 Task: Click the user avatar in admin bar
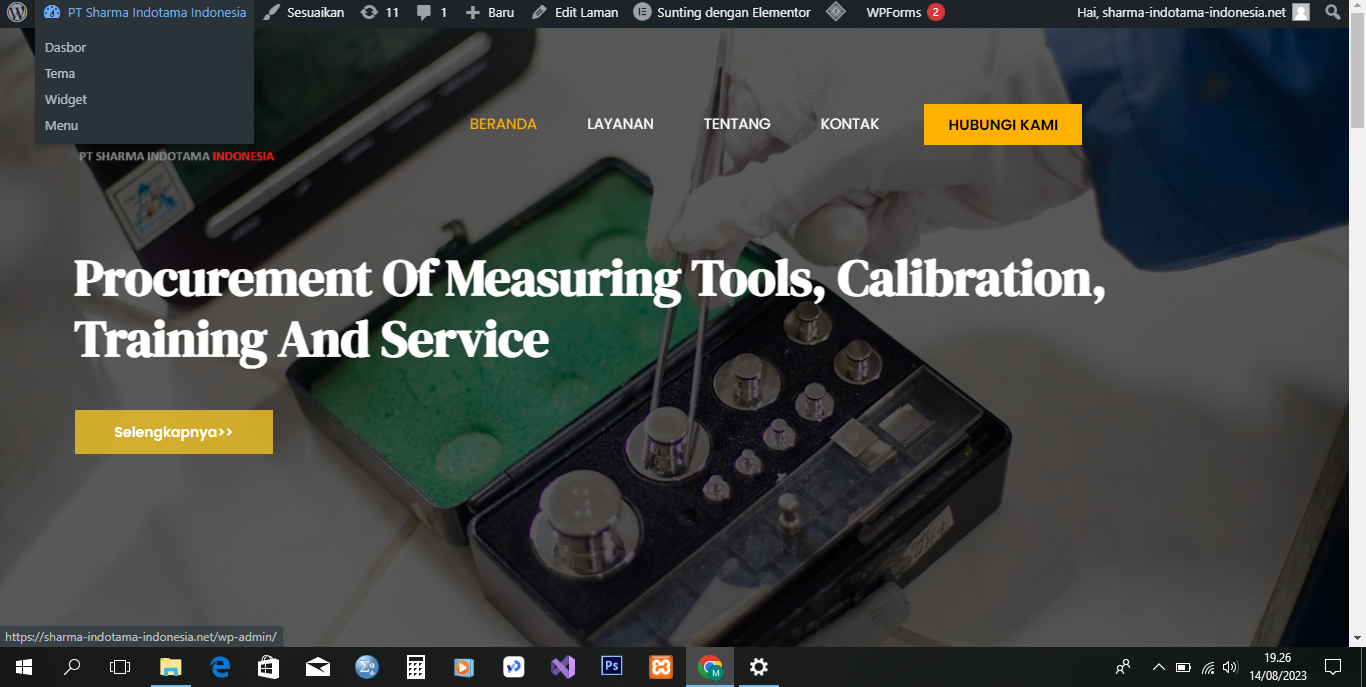pyautogui.click(x=1300, y=13)
